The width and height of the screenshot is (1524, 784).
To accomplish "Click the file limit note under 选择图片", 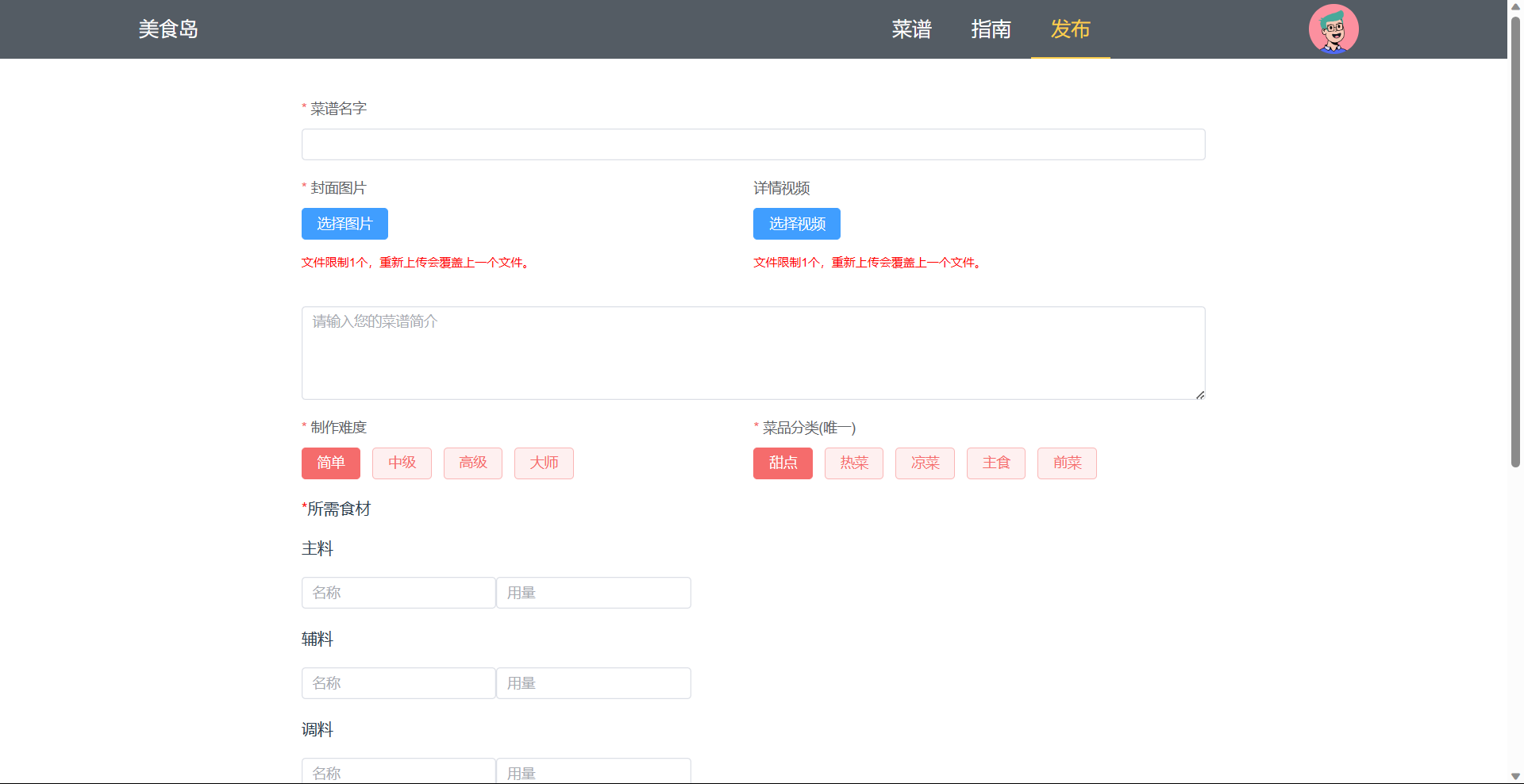I will pyautogui.click(x=416, y=263).
